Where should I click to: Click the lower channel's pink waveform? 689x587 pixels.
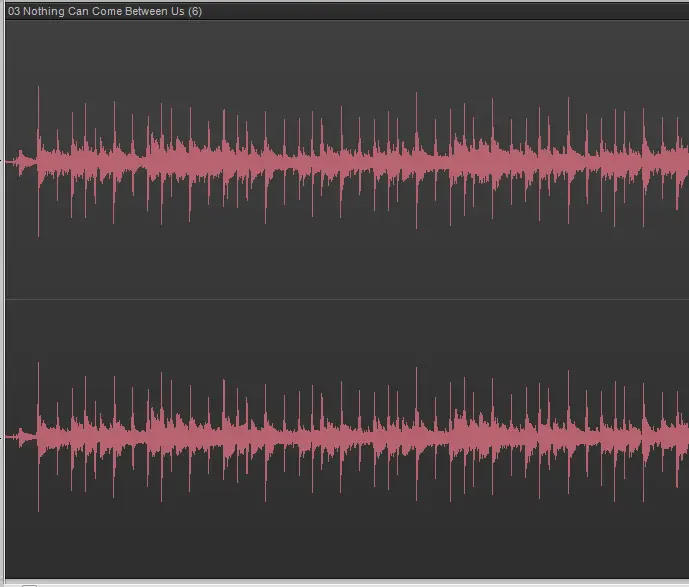(x=347, y=437)
